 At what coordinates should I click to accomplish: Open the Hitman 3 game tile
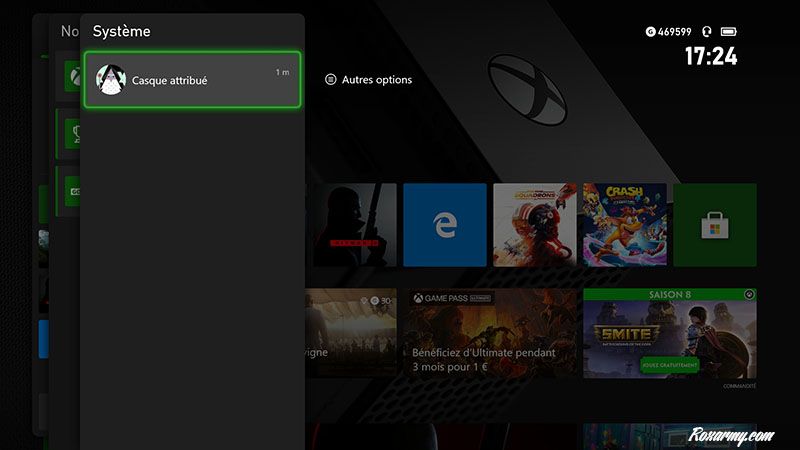point(355,225)
